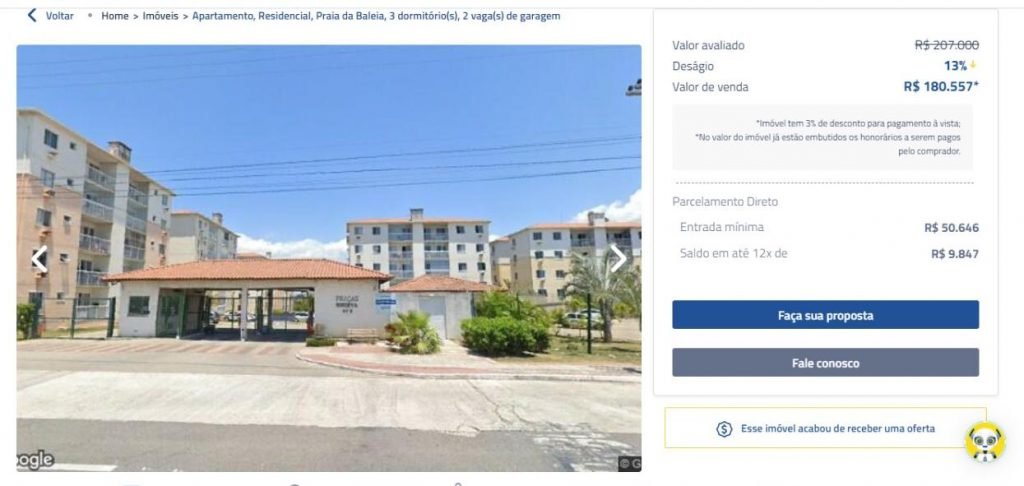Image resolution: width=1024 pixels, height=486 pixels.
Task: Click the recent offer notification text
Action: 838,429
